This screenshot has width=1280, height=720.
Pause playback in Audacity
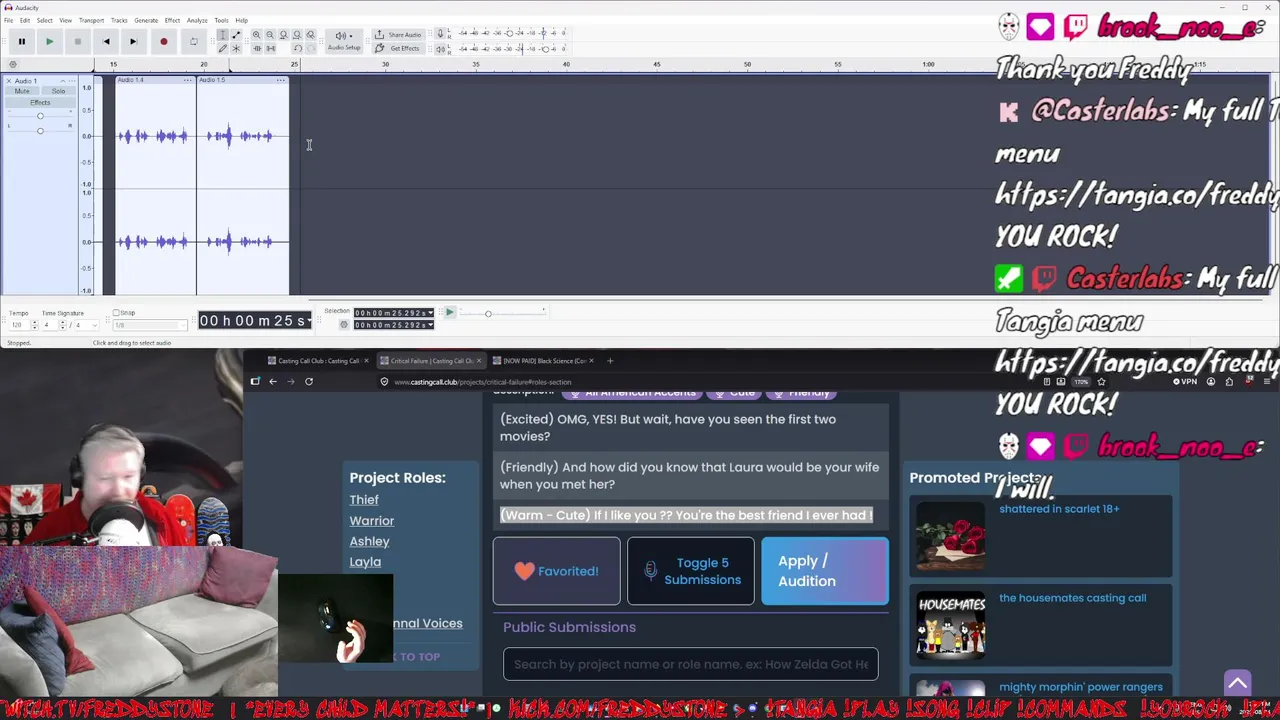tap(21, 41)
